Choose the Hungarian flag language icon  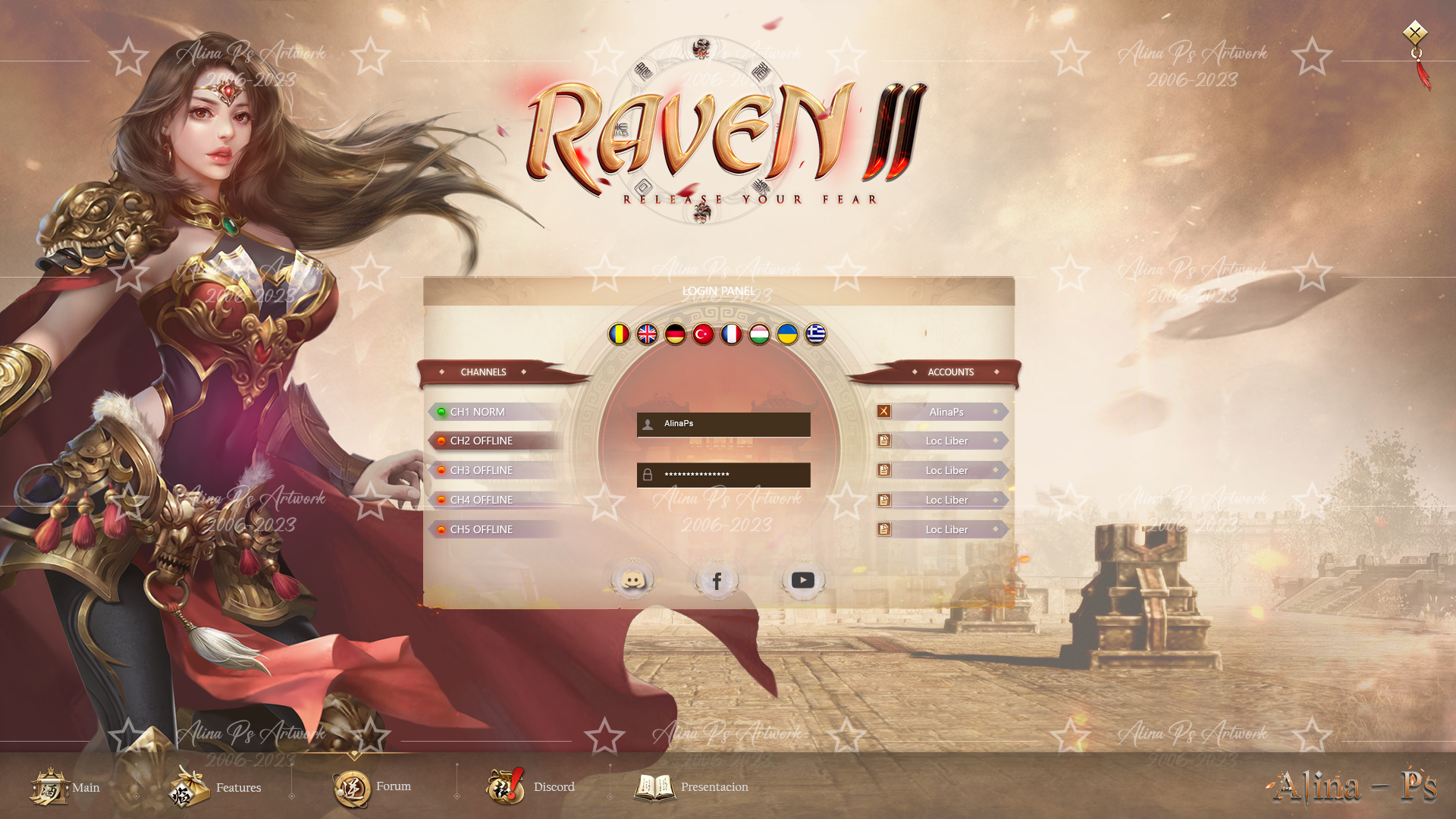point(759,334)
